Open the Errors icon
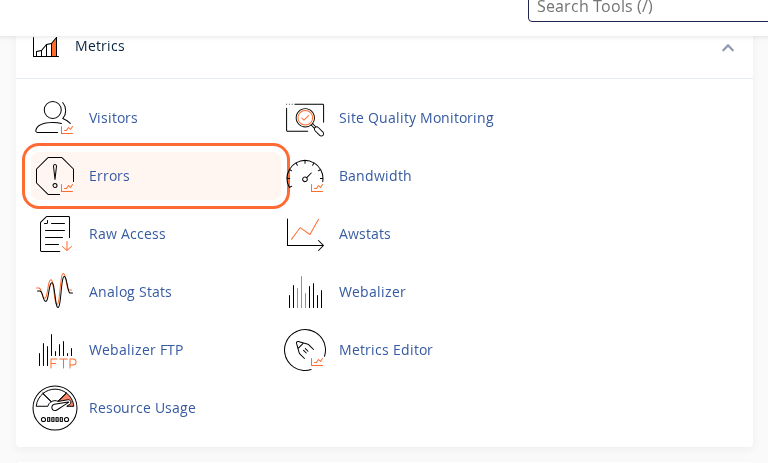The image size is (768, 463). [x=54, y=176]
